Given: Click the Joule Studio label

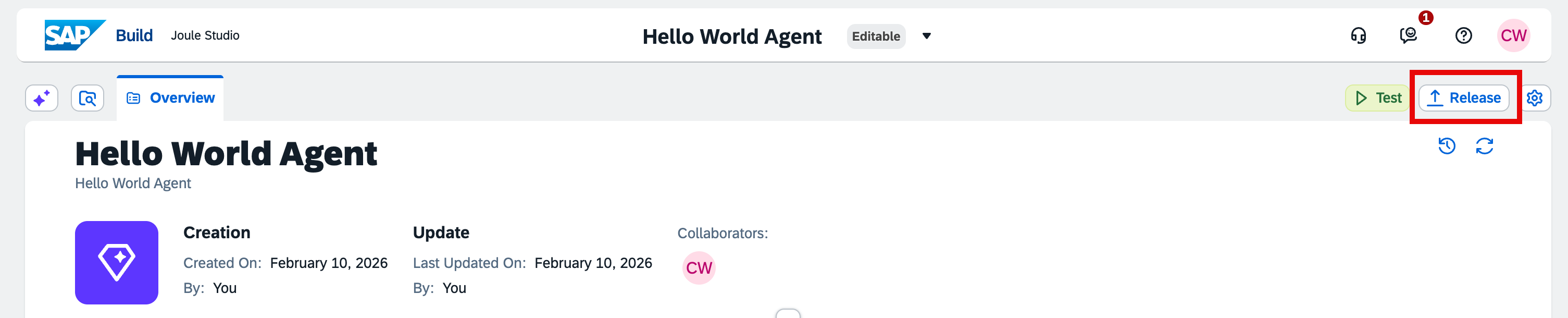Looking at the screenshot, I should pos(205,35).
